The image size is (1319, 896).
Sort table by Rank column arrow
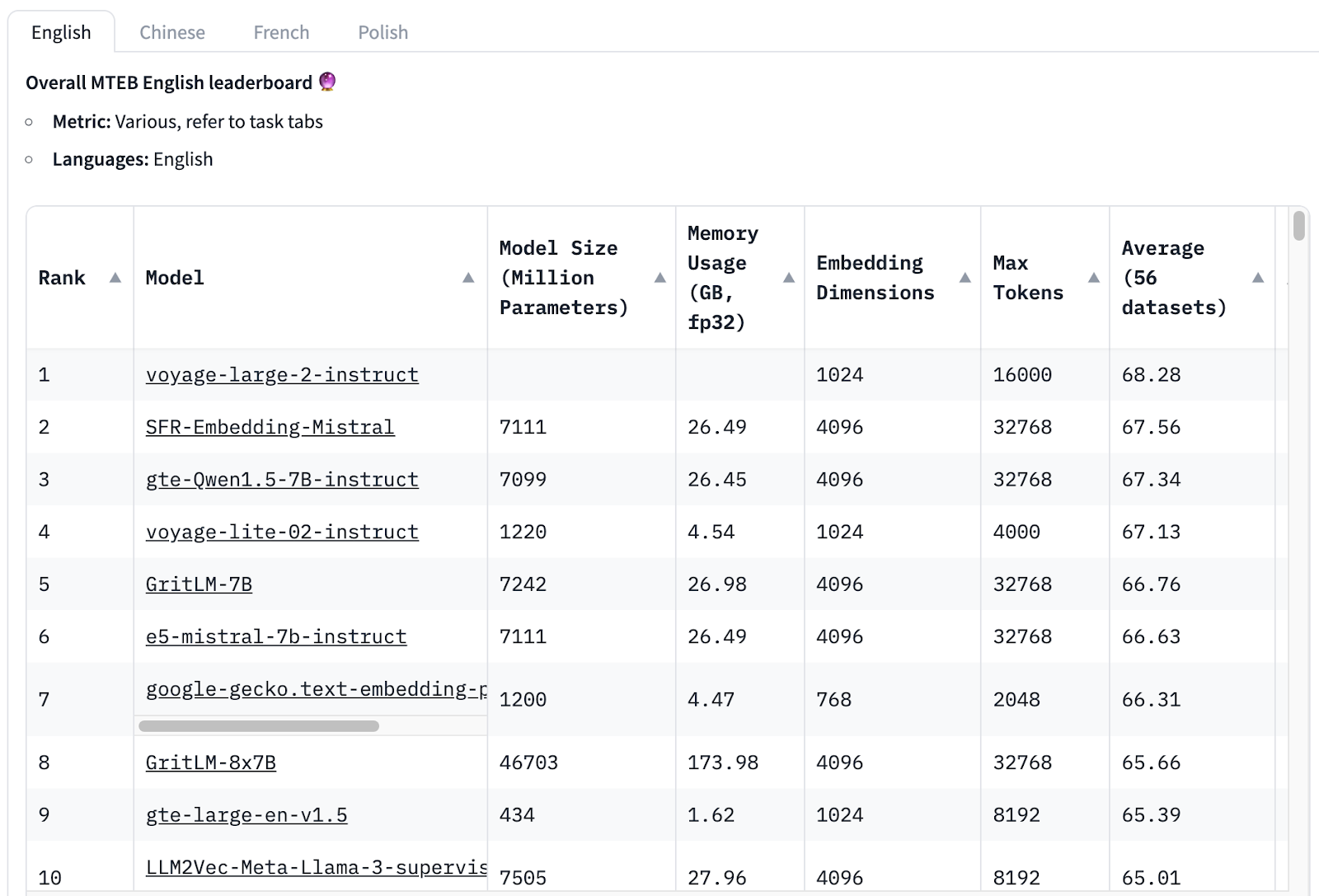coord(115,278)
